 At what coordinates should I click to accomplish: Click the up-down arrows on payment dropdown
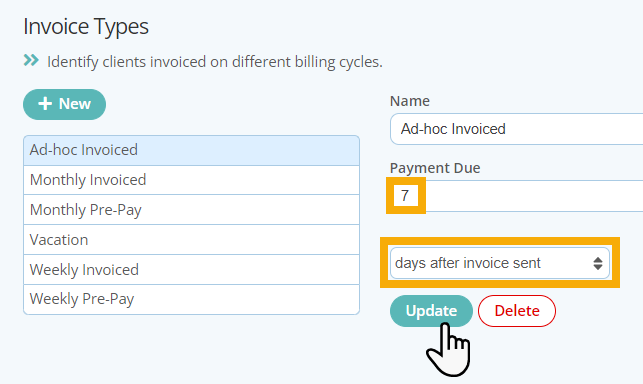598,263
